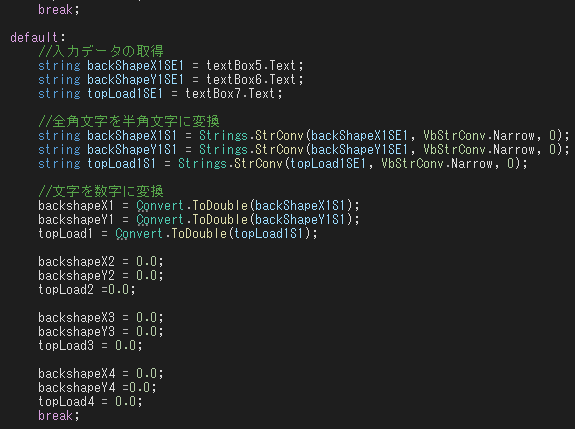Click ToDouble on the backshapeY1 line
The height and width of the screenshot is (429, 575).
[220, 220]
